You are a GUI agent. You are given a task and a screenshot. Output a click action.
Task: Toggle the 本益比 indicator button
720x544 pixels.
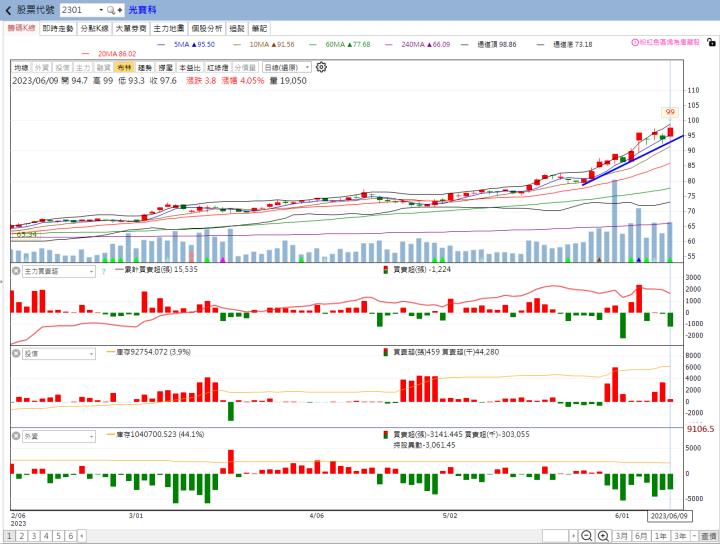pos(190,67)
